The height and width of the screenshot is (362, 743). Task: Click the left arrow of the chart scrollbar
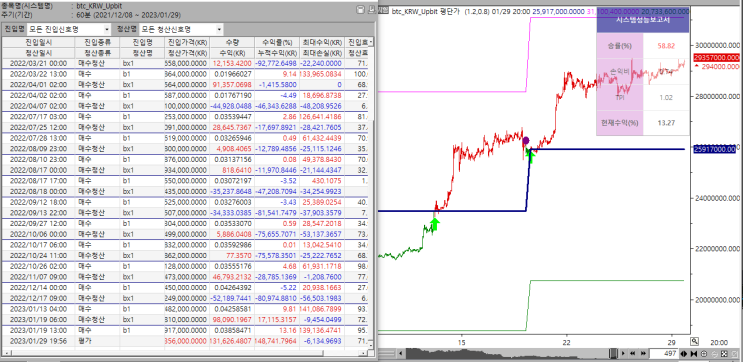pyautogui.click(x=400, y=353)
